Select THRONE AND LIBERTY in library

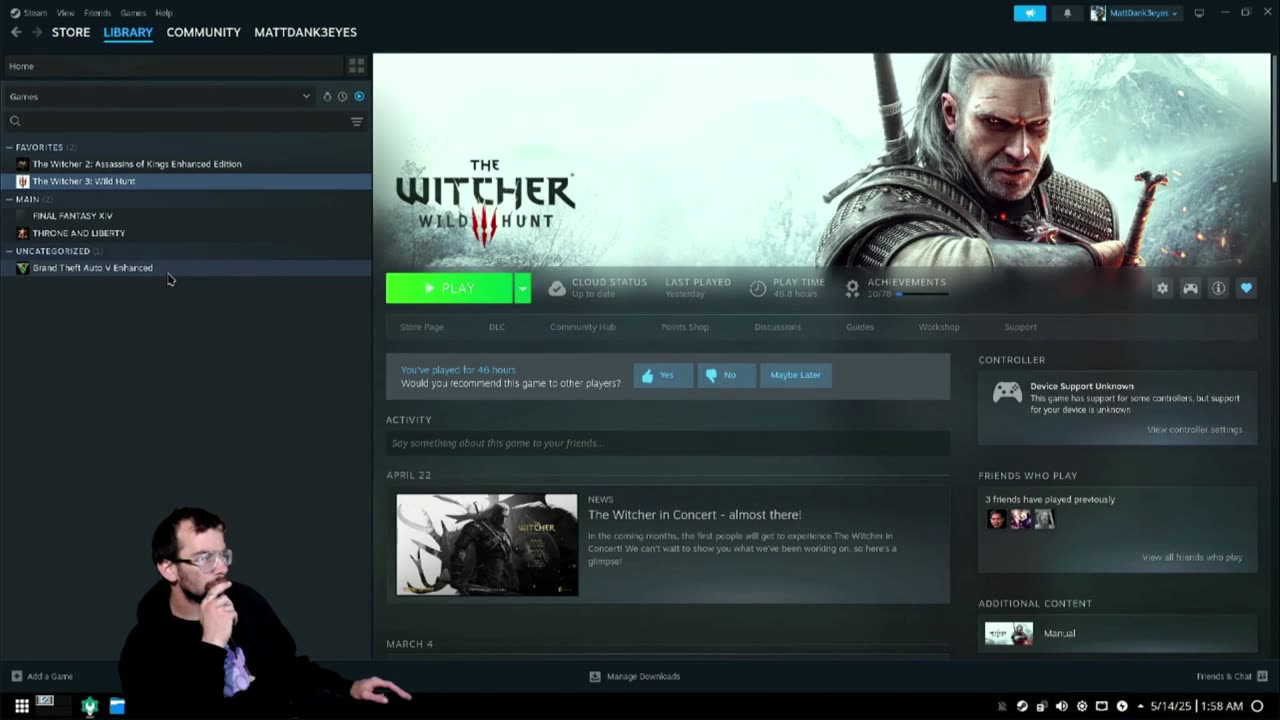(x=78, y=233)
